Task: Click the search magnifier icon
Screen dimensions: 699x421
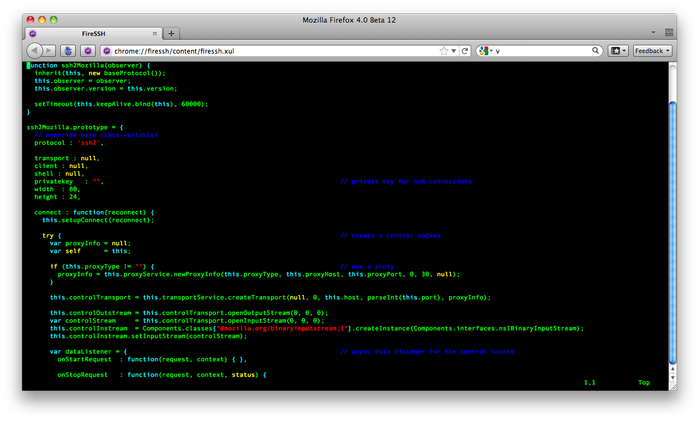Action: pyautogui.click(x=595, y=50)
